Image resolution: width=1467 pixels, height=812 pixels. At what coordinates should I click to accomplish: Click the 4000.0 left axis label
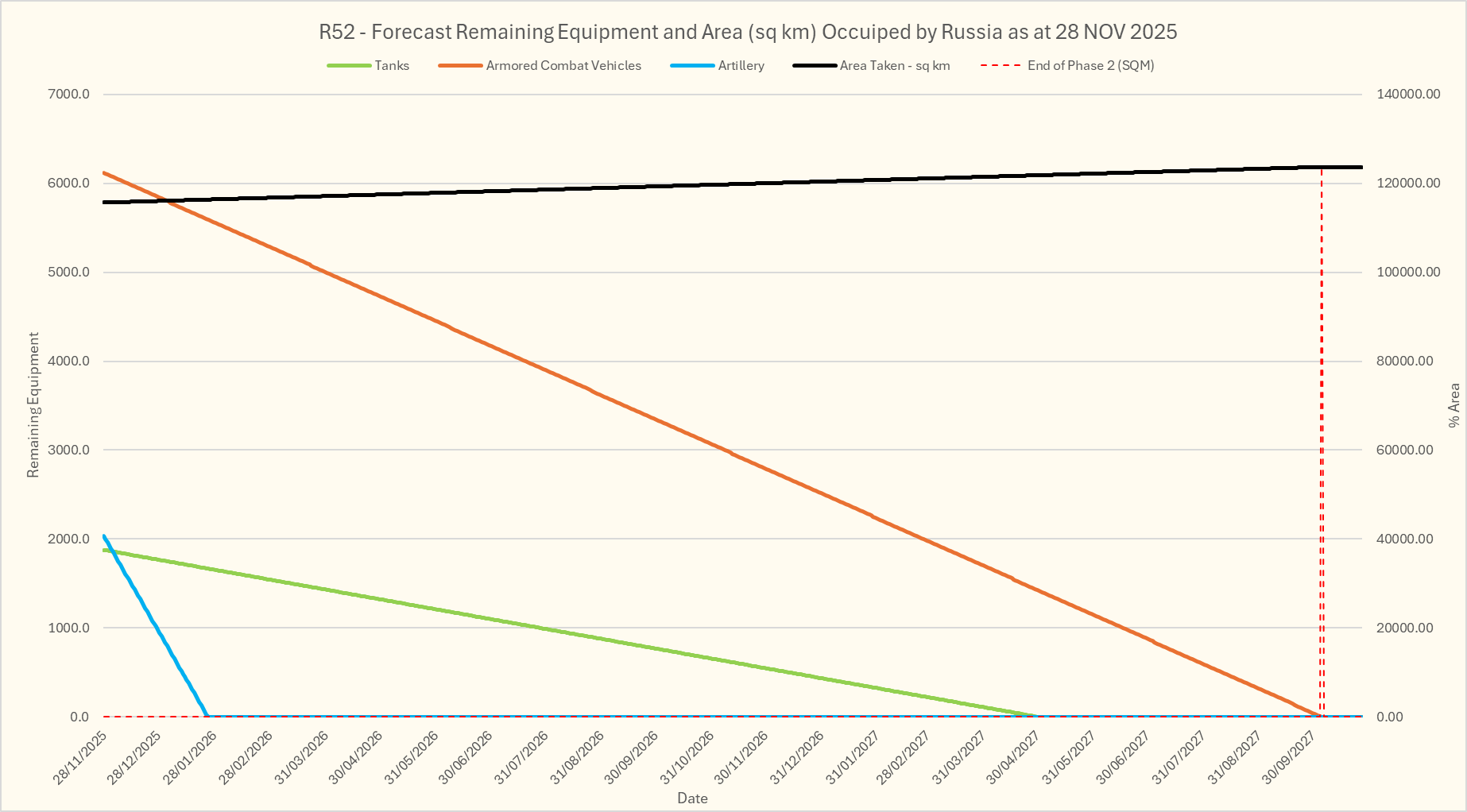click(68, 361)
